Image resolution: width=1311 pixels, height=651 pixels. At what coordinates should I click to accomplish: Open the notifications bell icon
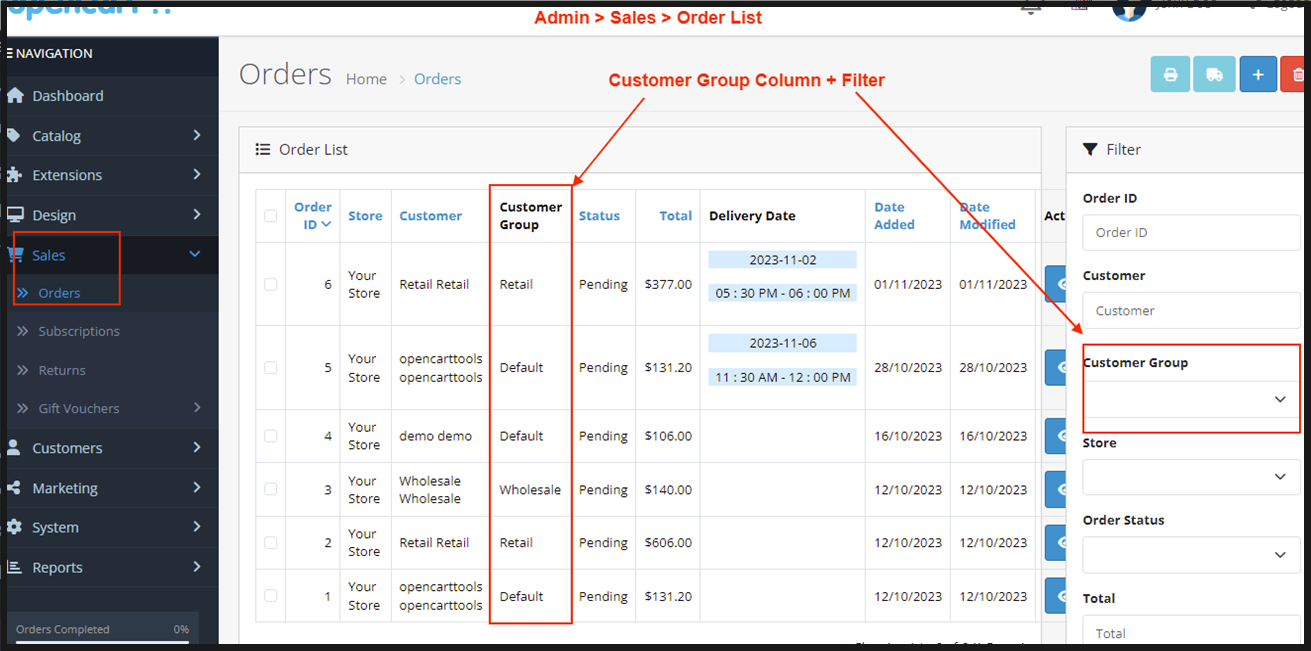pos(1030,8)
